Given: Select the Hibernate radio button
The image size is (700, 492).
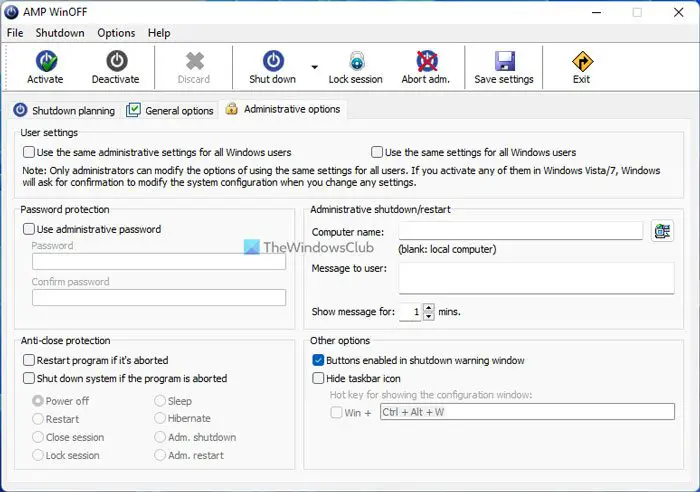Looking at the screenshot, I should 160,418.
